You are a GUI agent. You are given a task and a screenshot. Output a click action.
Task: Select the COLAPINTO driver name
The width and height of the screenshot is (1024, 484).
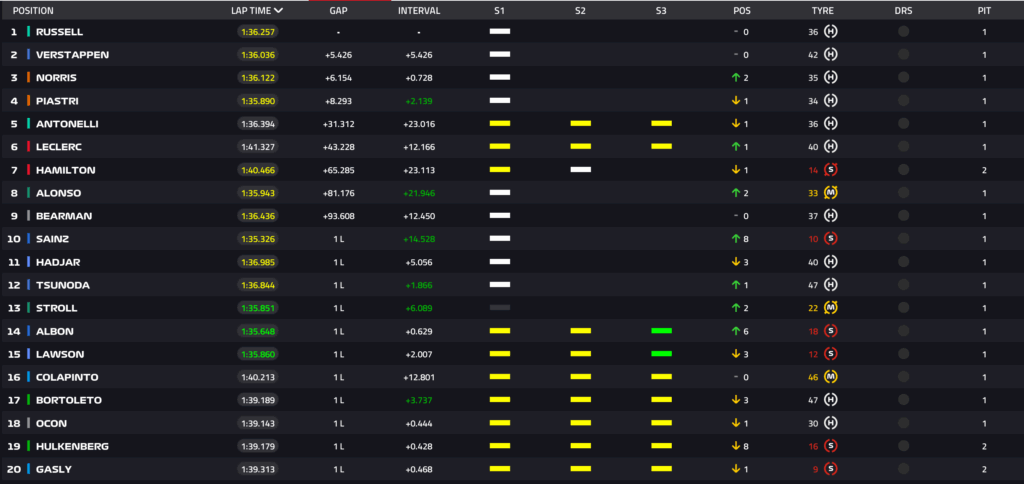[x=67, y=377]
